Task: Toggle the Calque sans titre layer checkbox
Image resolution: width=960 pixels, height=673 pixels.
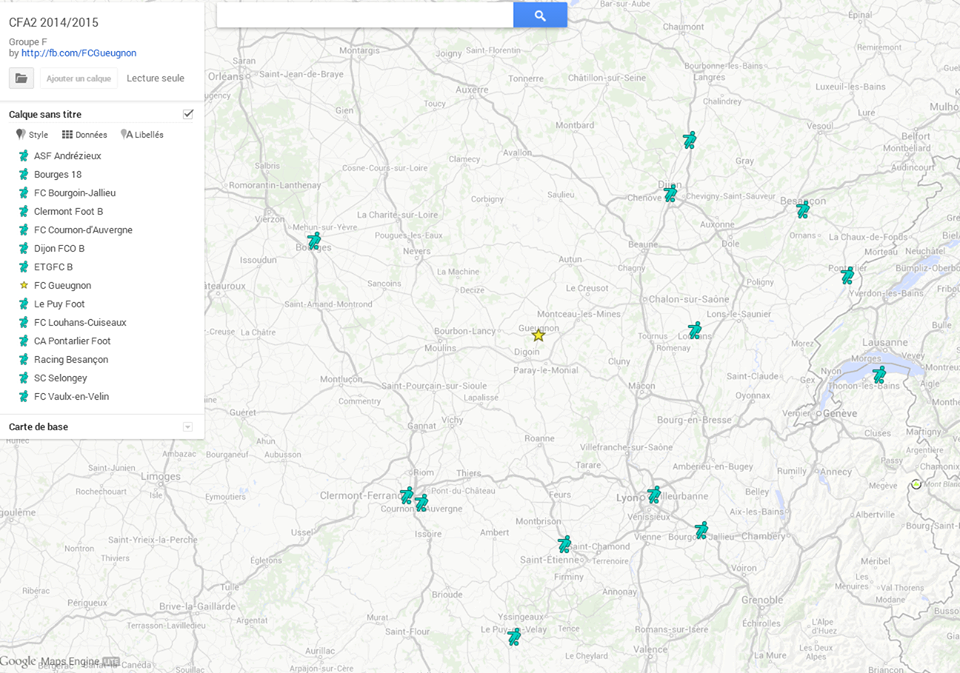Action: click(x=188, y=114)
